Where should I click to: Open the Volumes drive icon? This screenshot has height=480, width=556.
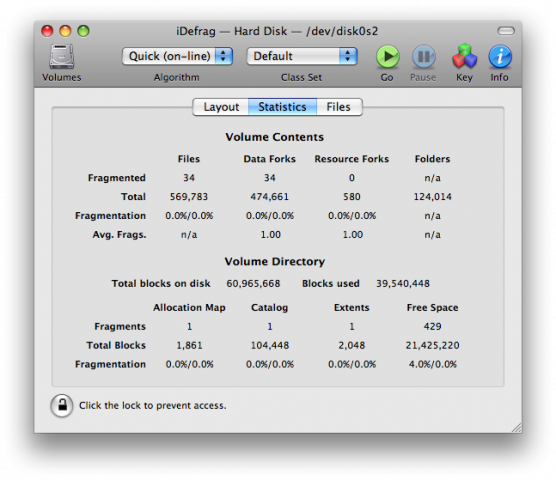tap(62, 56)
